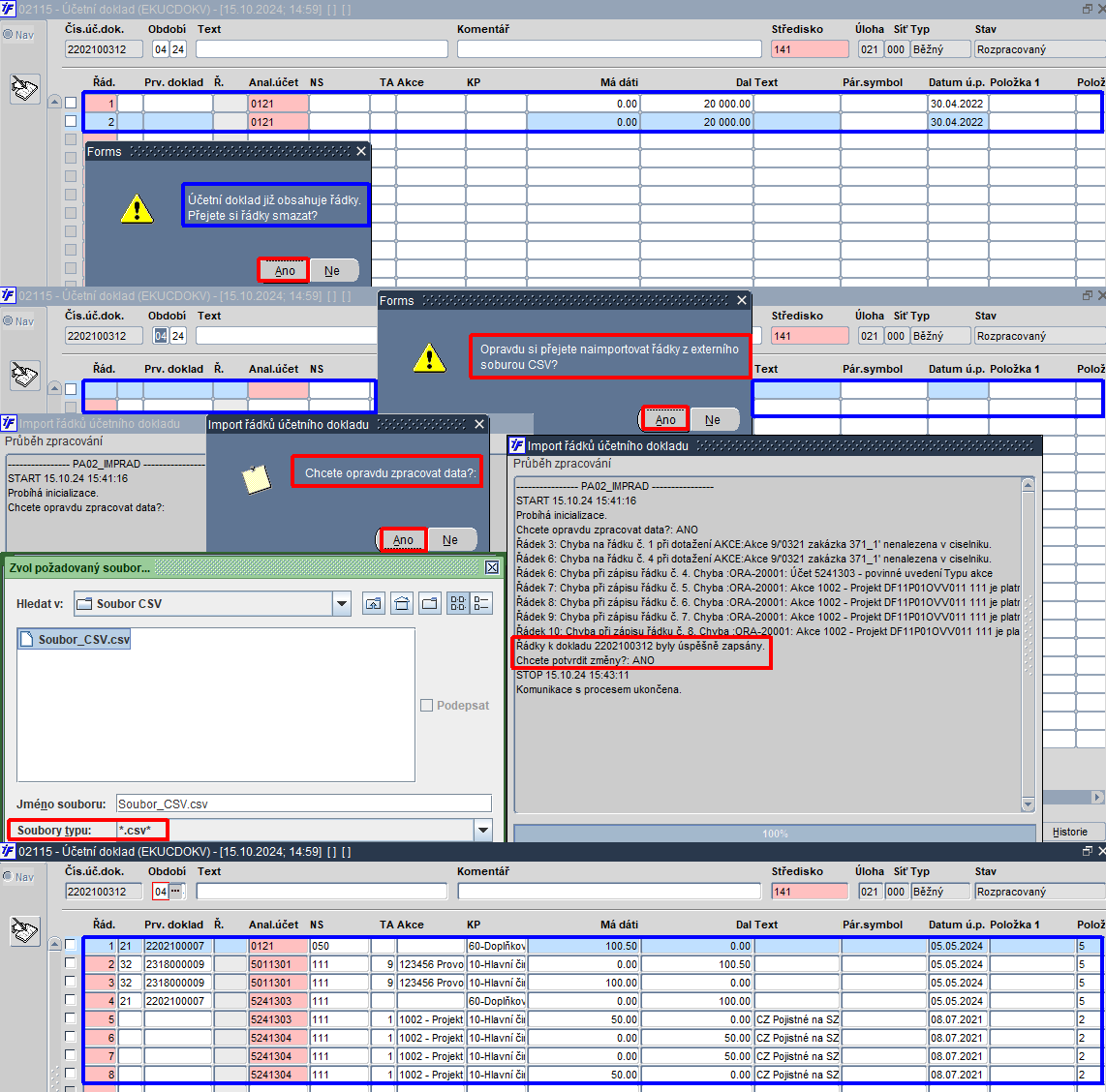Screen dimensions: 1106x1092
Task: Choose Ne in CSV import dialog
Action: pyautogui.click(x=713, y=420)
